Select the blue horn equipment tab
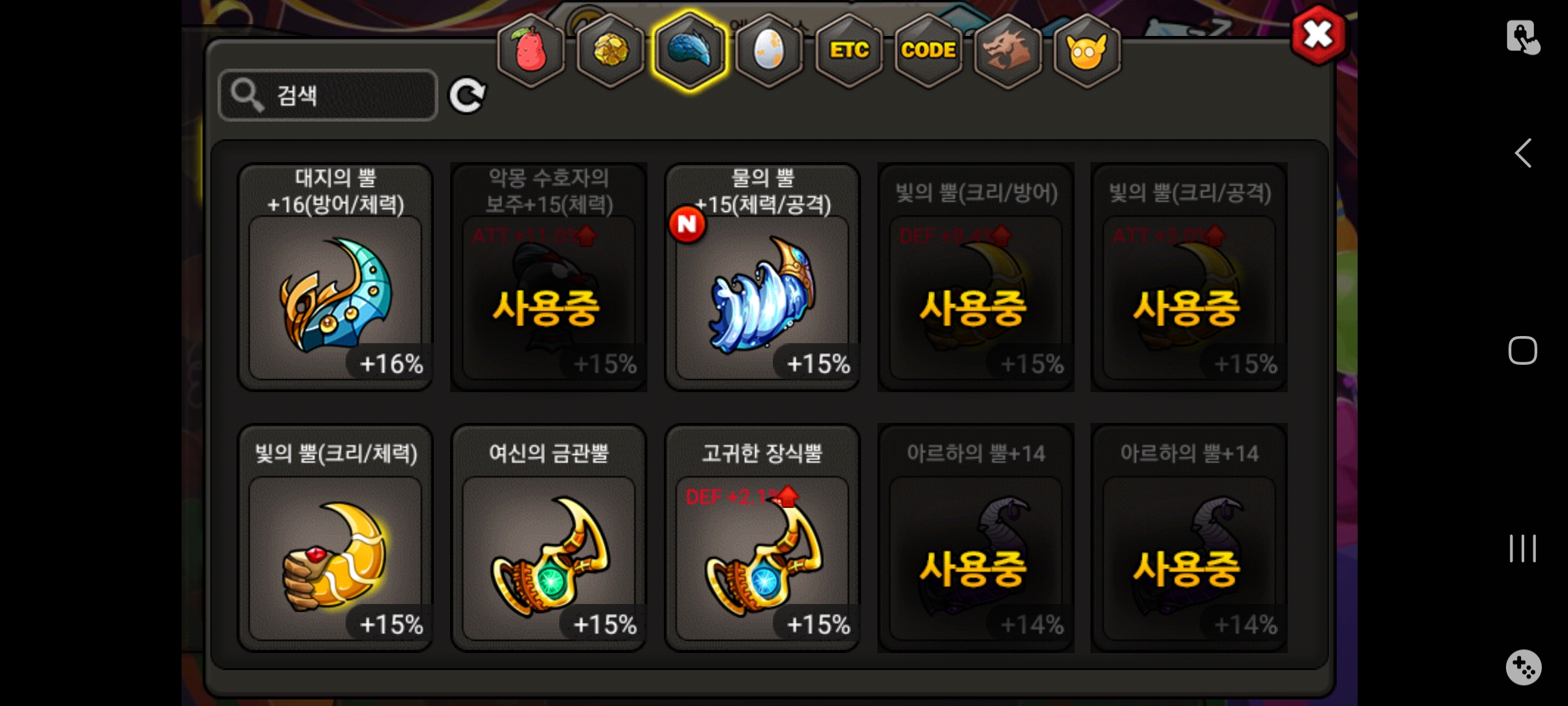 tap(690, 50)
